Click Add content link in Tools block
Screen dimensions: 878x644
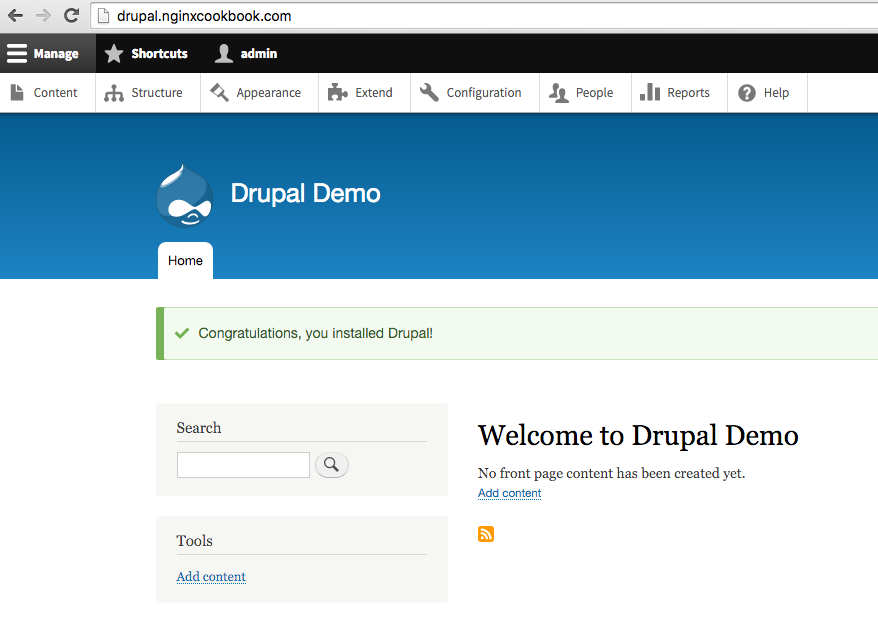(211, 577)
